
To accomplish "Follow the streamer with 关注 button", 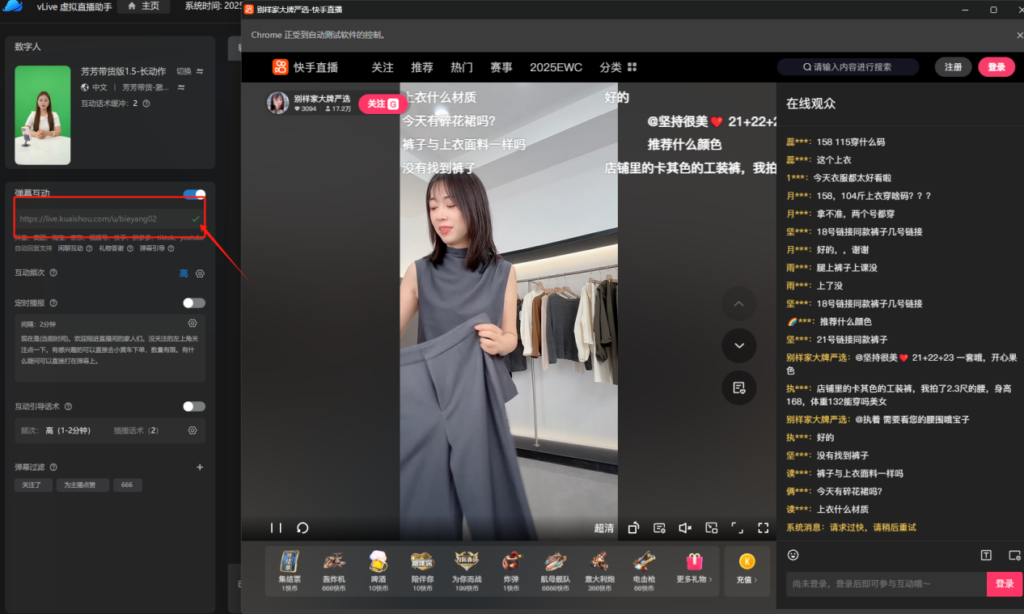I will click(x=382, y=104).
